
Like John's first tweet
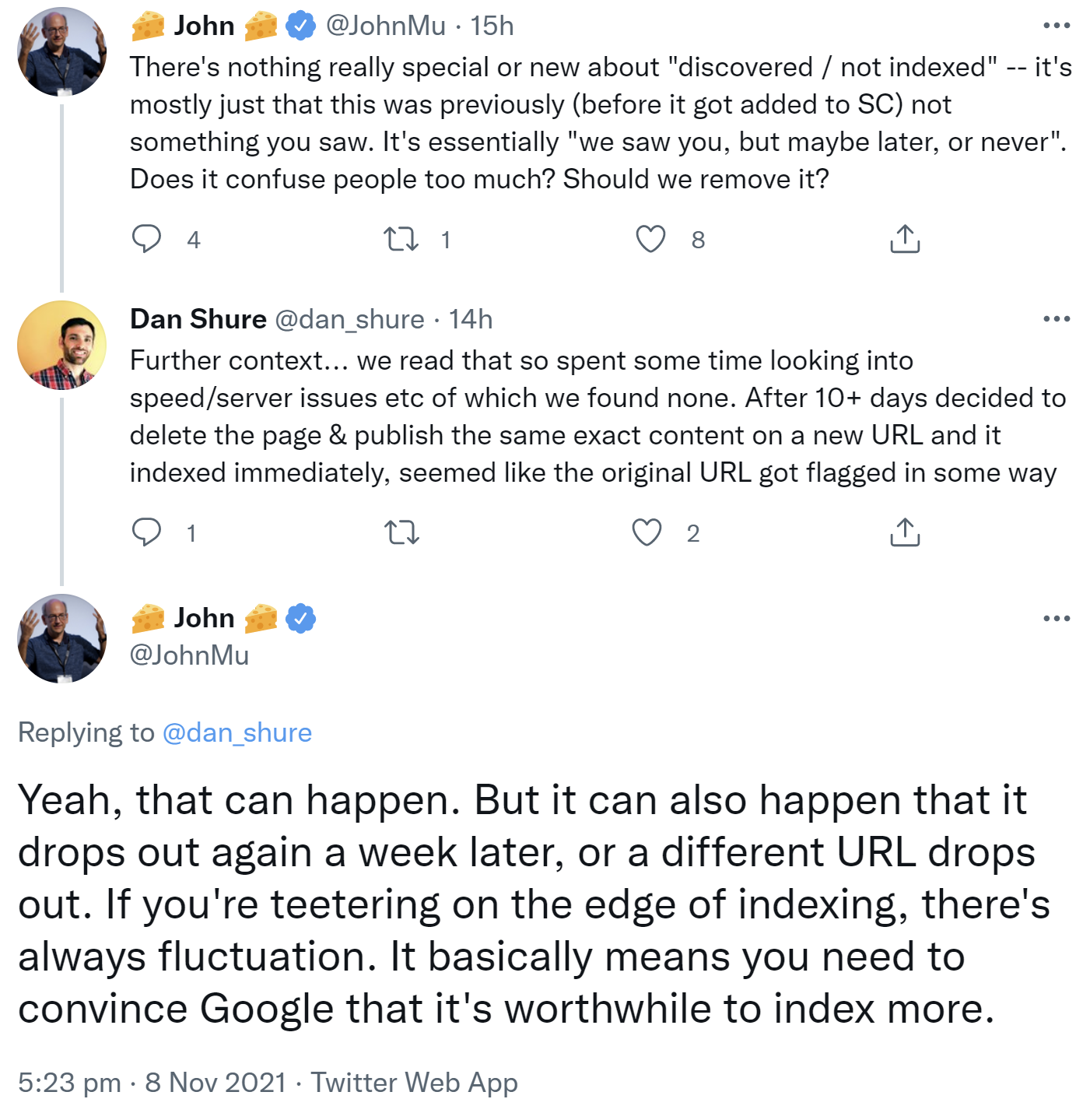tap(652, 239)
